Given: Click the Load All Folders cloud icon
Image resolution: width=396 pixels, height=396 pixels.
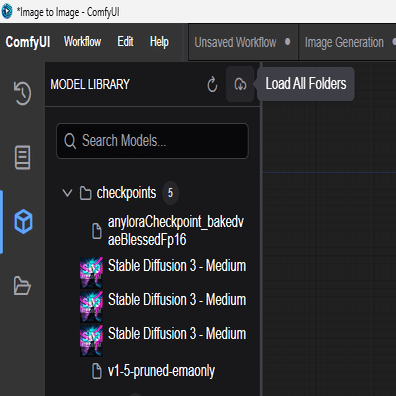Looking at the screenshot, I should tap(240, 84).
